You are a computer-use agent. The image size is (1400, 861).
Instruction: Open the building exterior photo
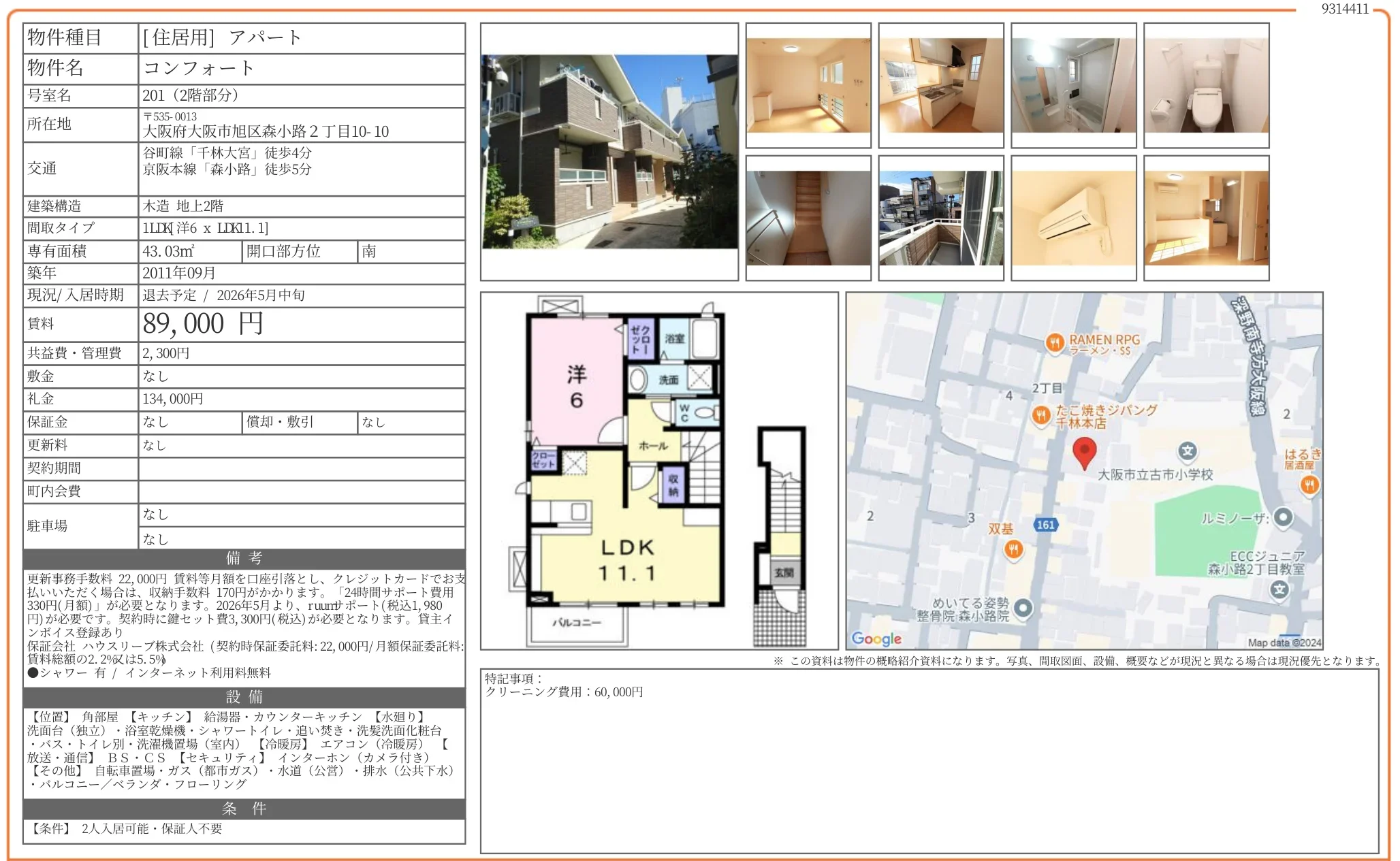tap(609, 152)
